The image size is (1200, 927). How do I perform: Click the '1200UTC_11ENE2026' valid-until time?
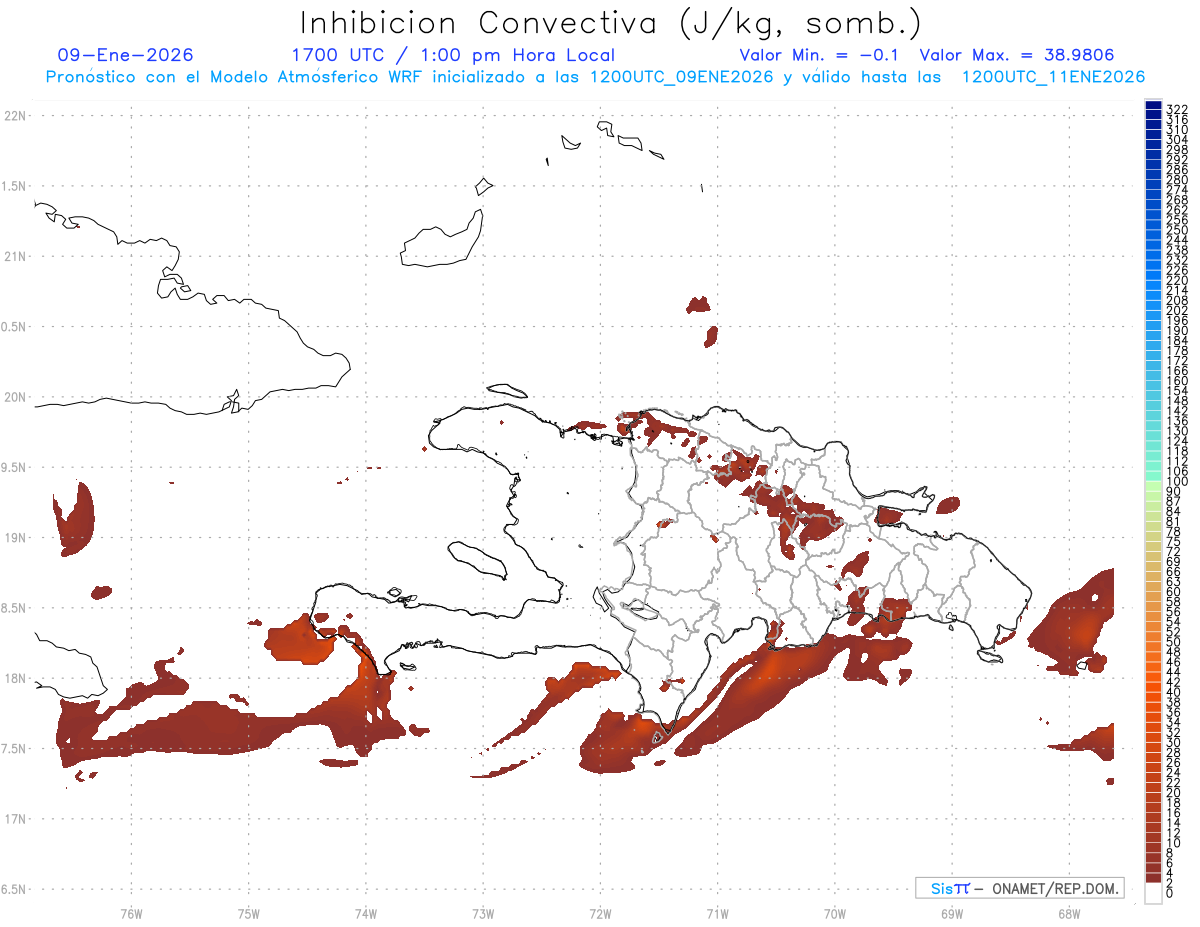coord(1053,77)
